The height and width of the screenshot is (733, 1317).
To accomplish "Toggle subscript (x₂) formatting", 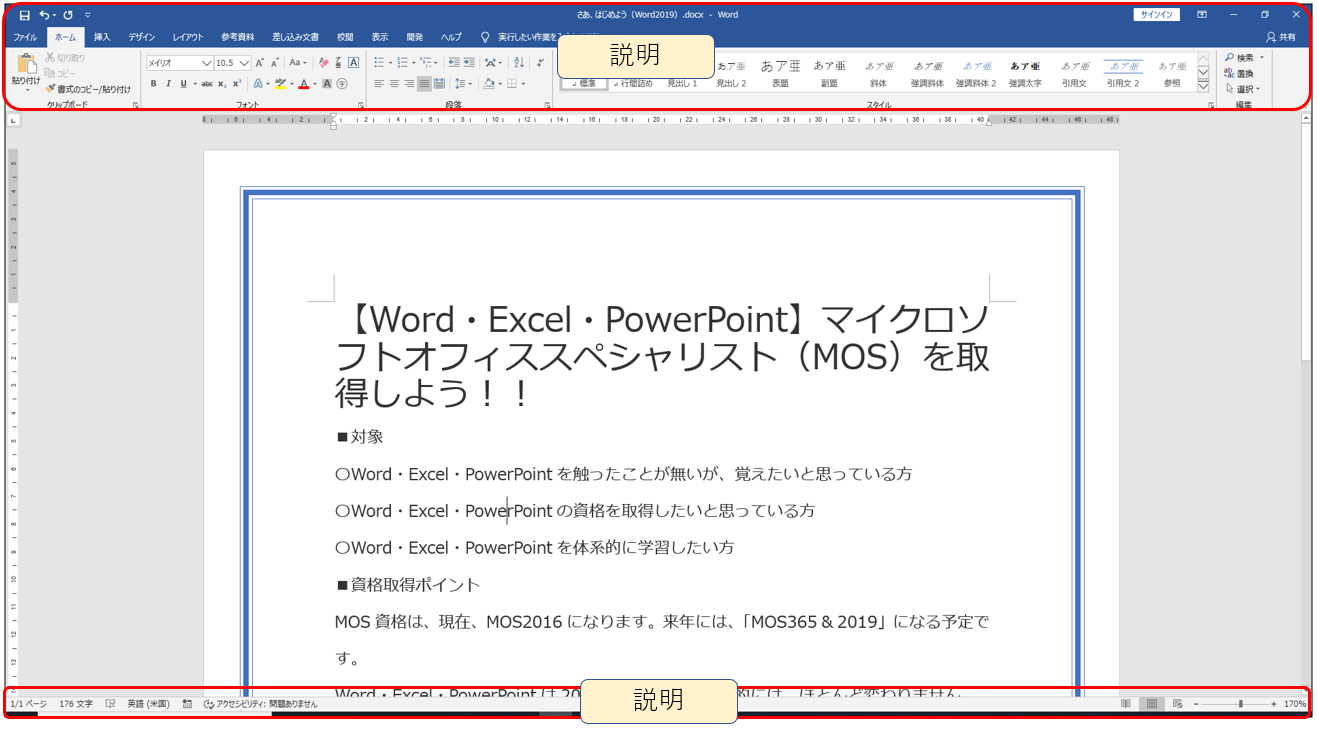I will click(x=222, y=84).
